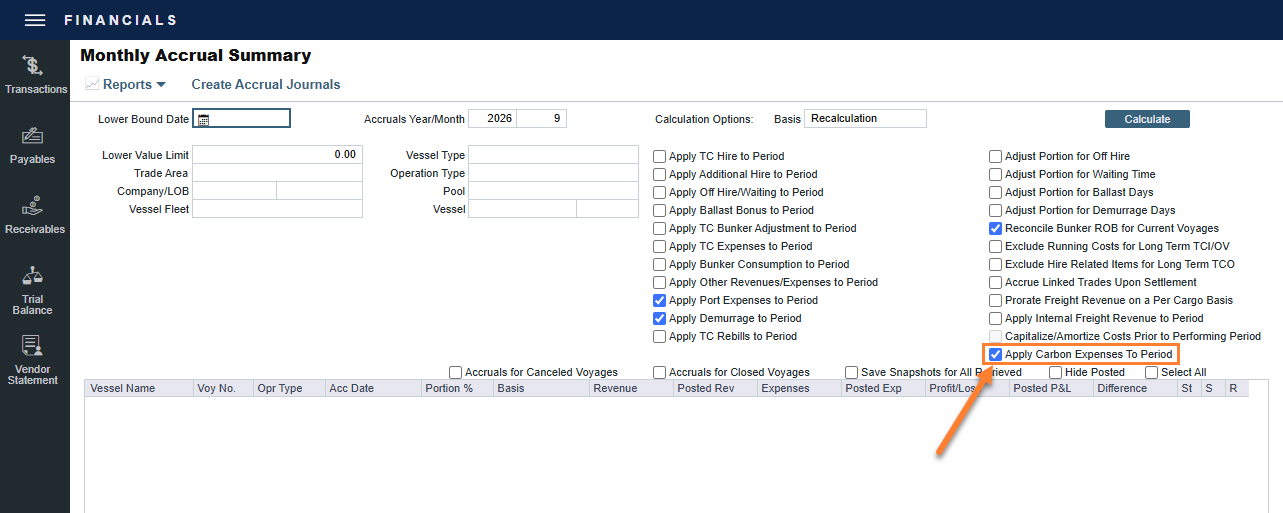The height and width of the screenshot is (513, 1283).
Task: Open Trial Balance from sidebar
Action: [x=33, y=291]
